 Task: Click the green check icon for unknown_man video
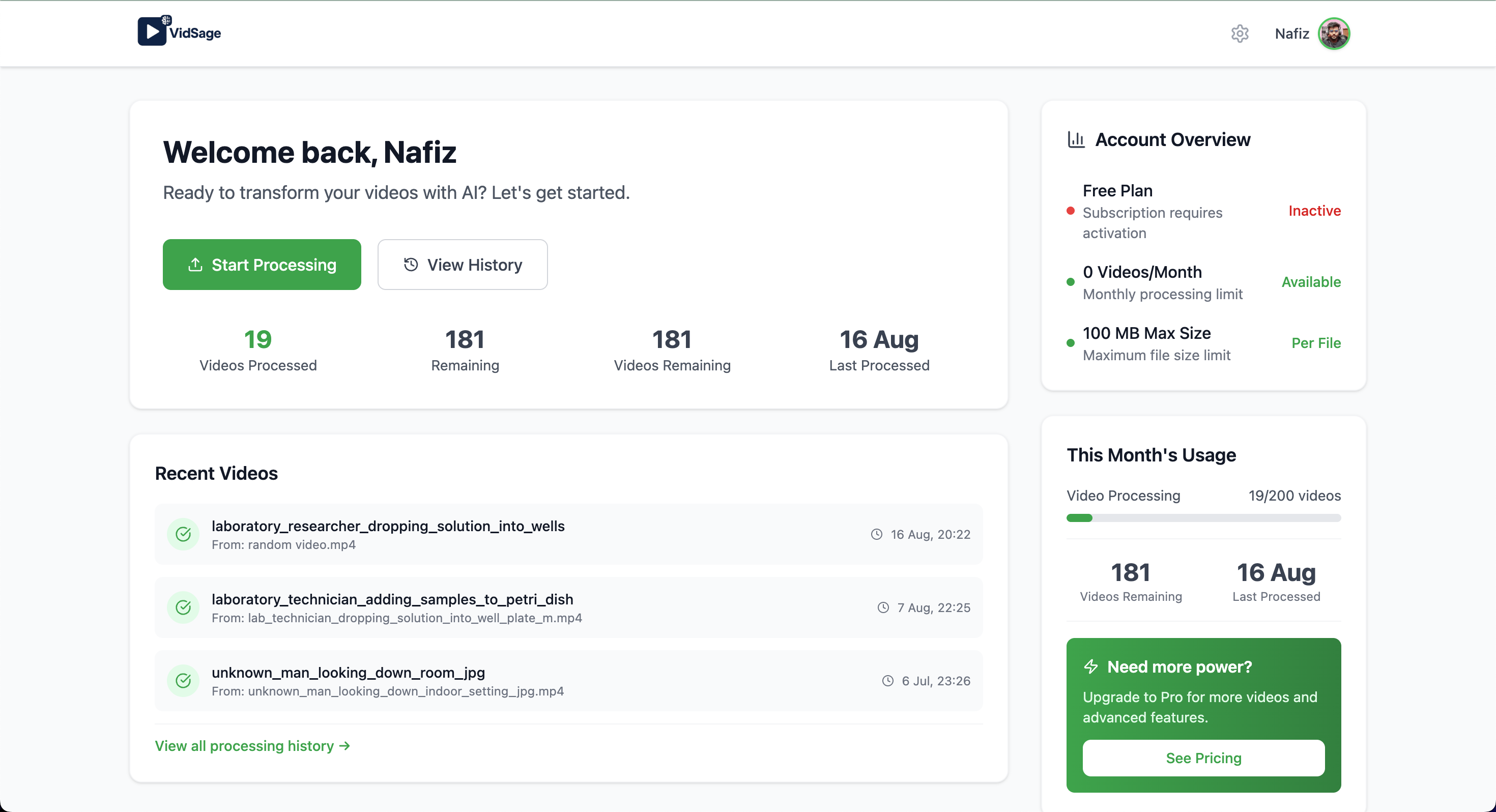(x=183, y=680)
